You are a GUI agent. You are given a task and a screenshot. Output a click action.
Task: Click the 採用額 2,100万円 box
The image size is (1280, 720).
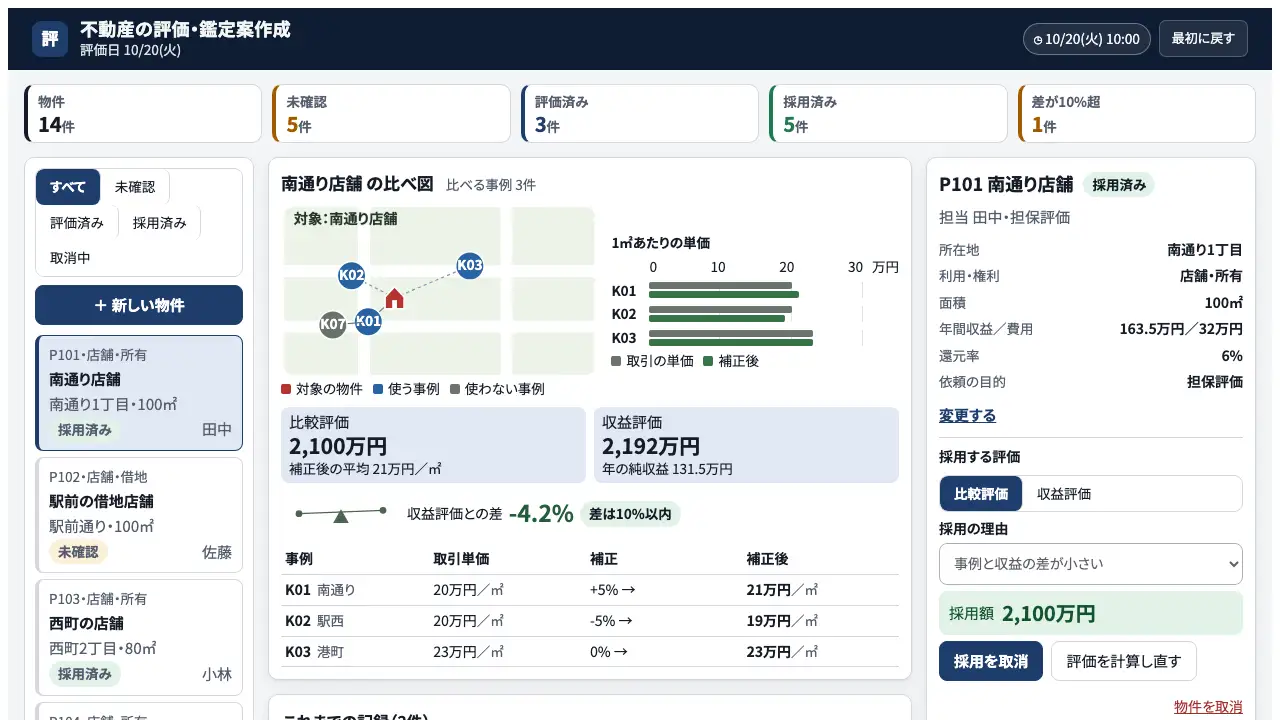click(1091, 614)
